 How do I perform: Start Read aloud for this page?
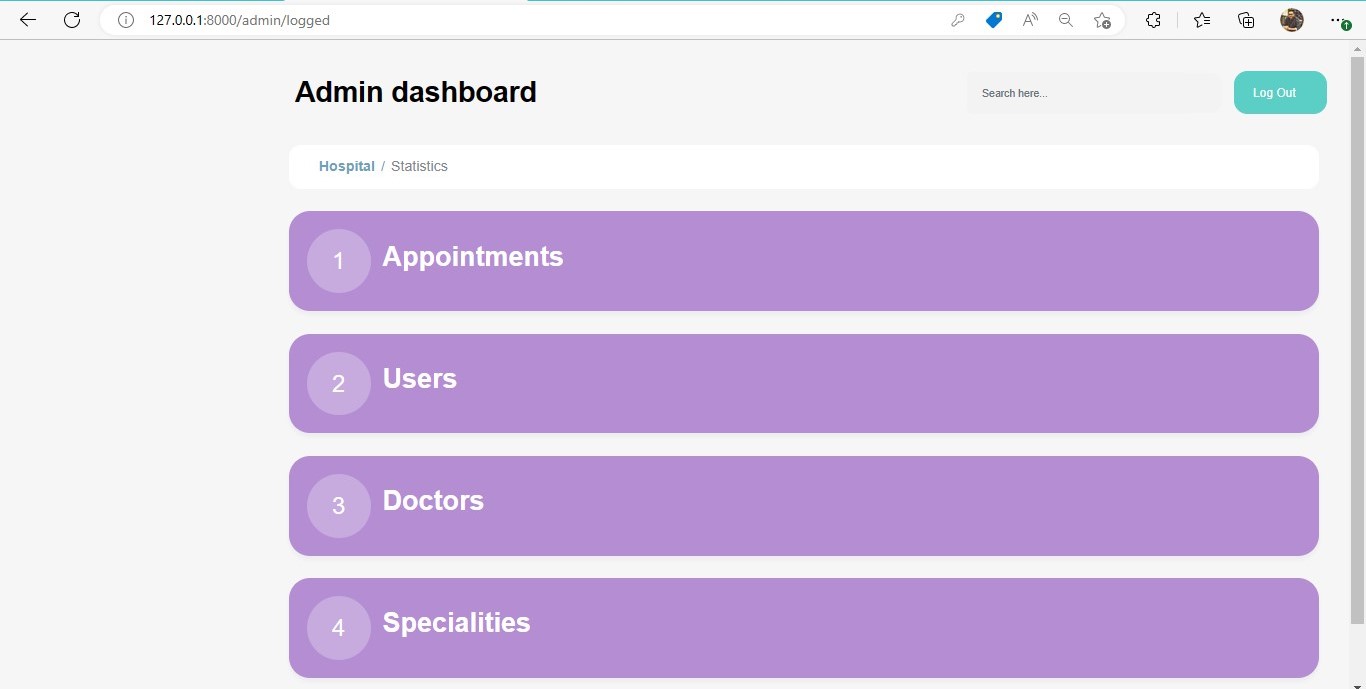click(1029, 19)
